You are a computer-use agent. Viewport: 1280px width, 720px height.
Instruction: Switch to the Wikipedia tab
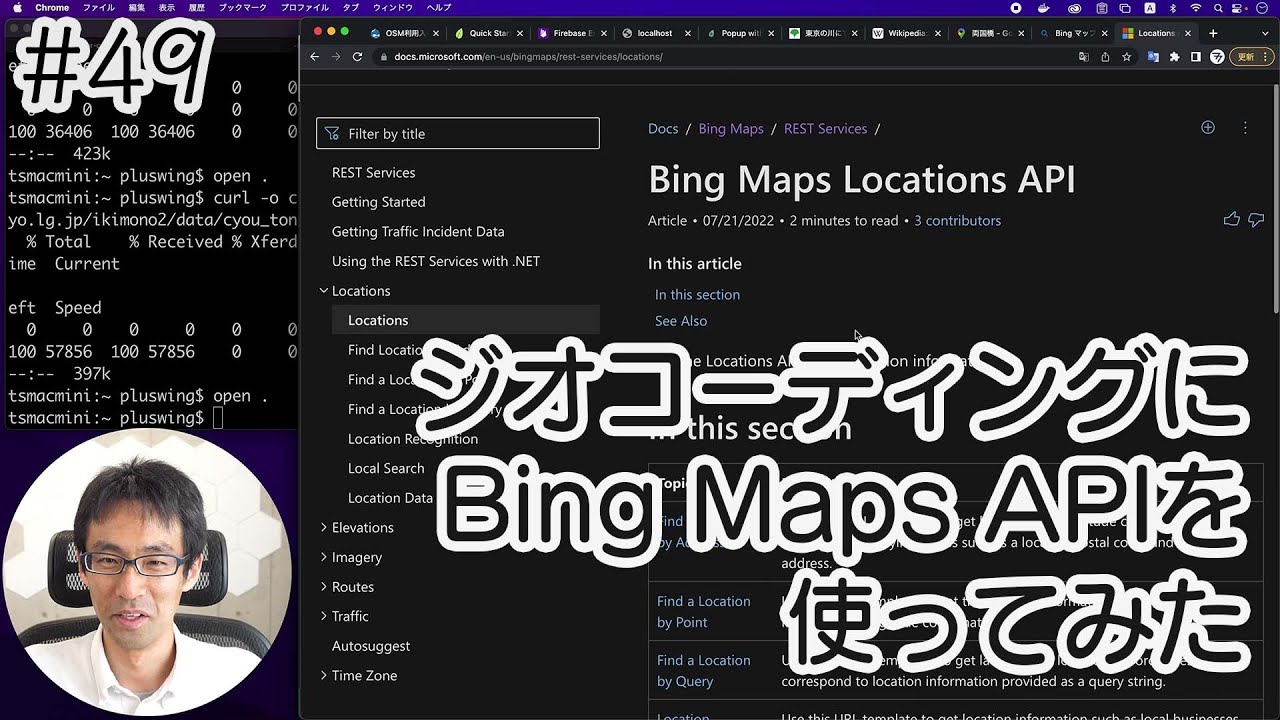tap(907, 33)
